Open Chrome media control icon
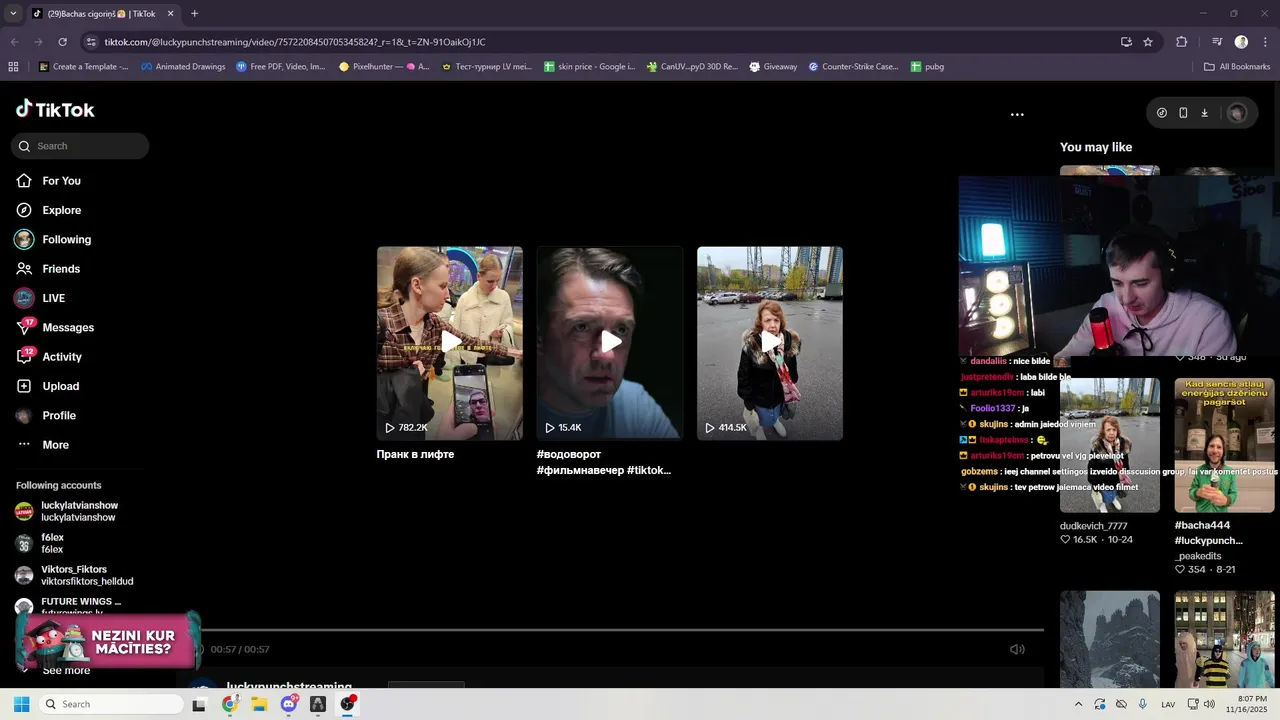Viewport: 1280px width, 720px height. point(1217,42)
